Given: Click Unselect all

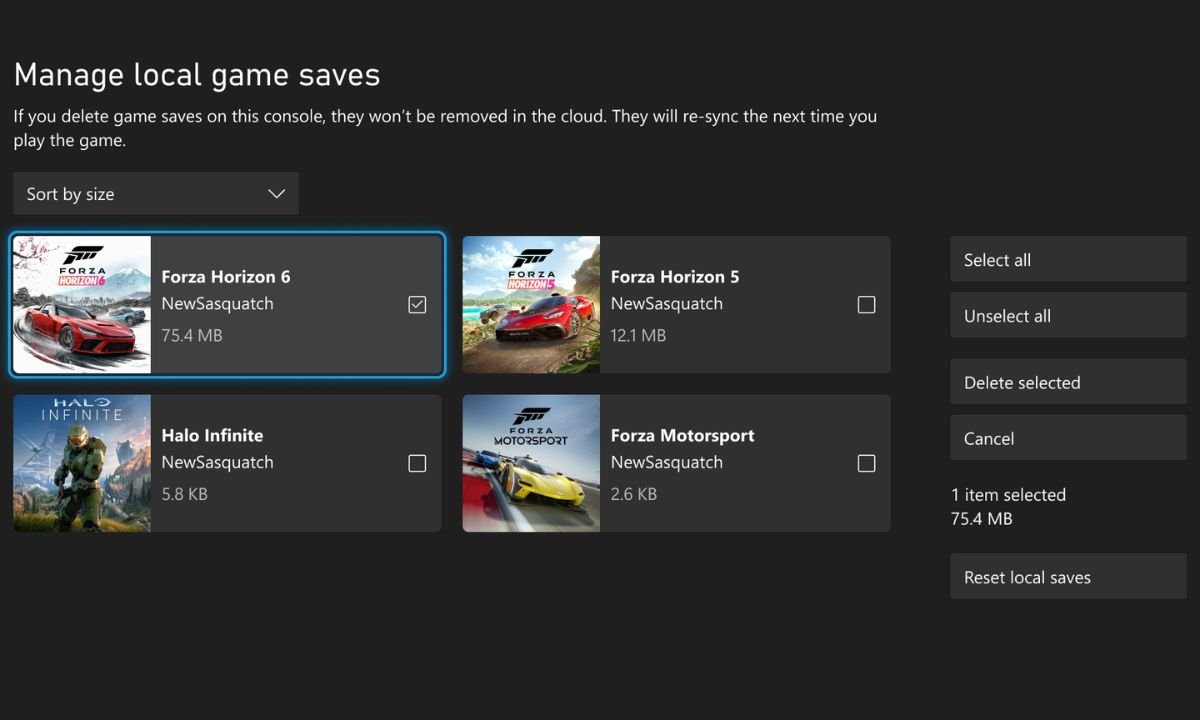Looking at the screenshot, I should (1068, 316).
